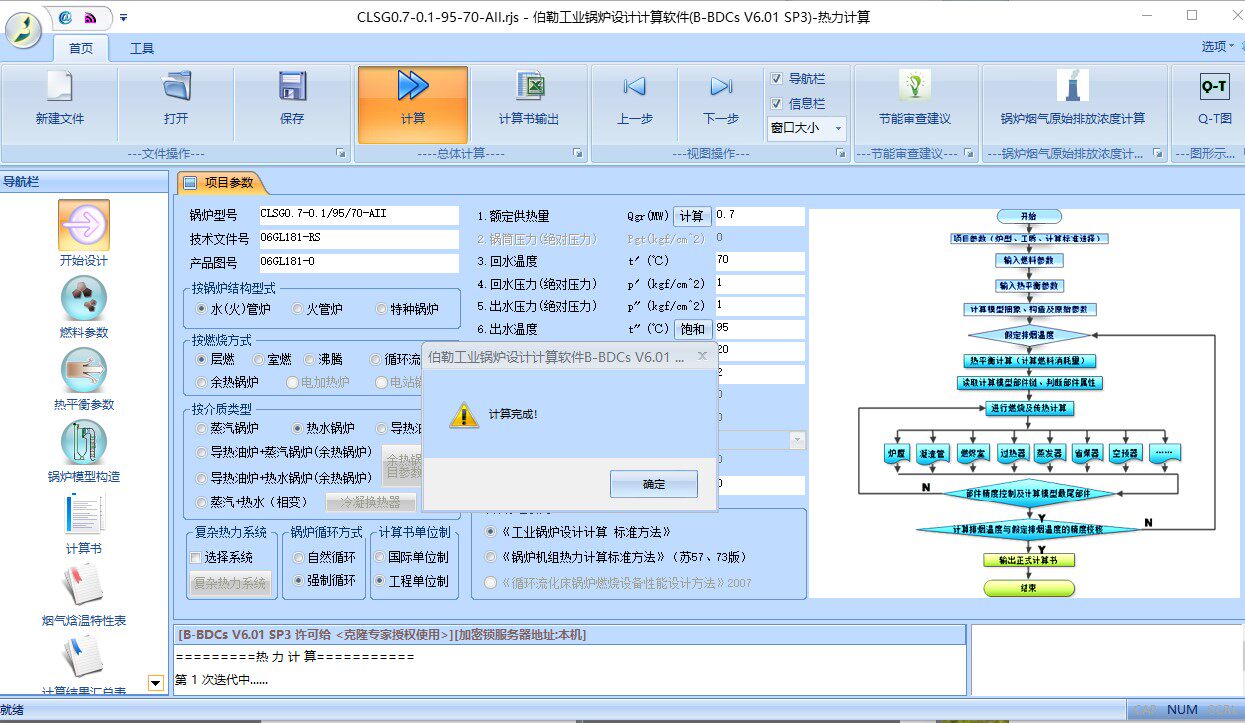The image size is (1245, 723).
Task: Select 蒸汽+热水（相变） radio
Action: [x=202, y=502]
